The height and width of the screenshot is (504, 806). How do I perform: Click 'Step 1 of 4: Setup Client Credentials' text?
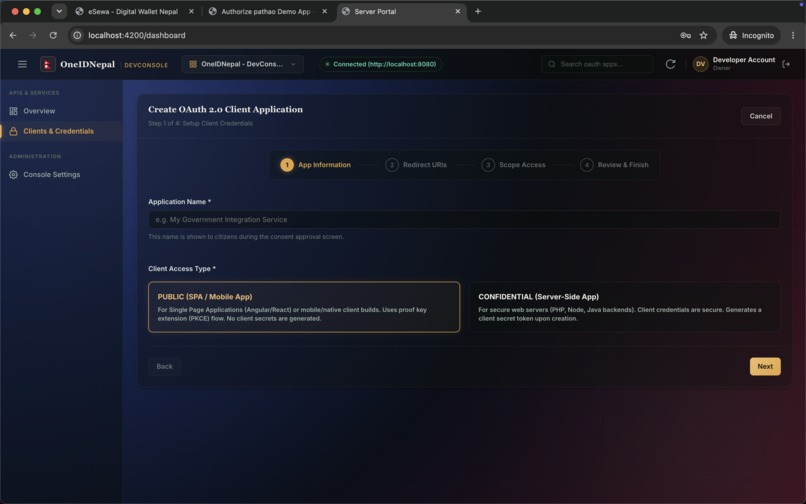tap(200, 123)
